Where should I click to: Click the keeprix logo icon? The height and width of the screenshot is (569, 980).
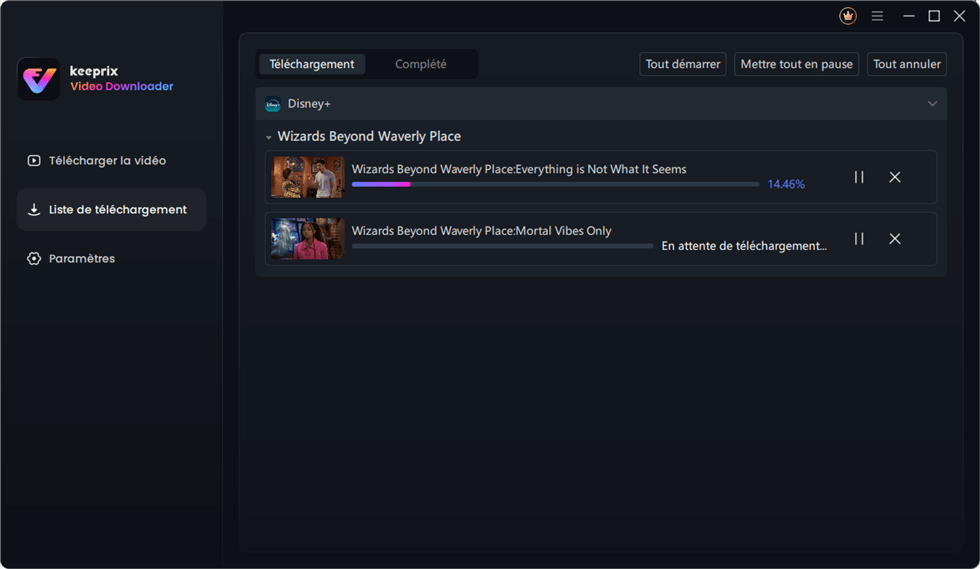pos(38,79)
